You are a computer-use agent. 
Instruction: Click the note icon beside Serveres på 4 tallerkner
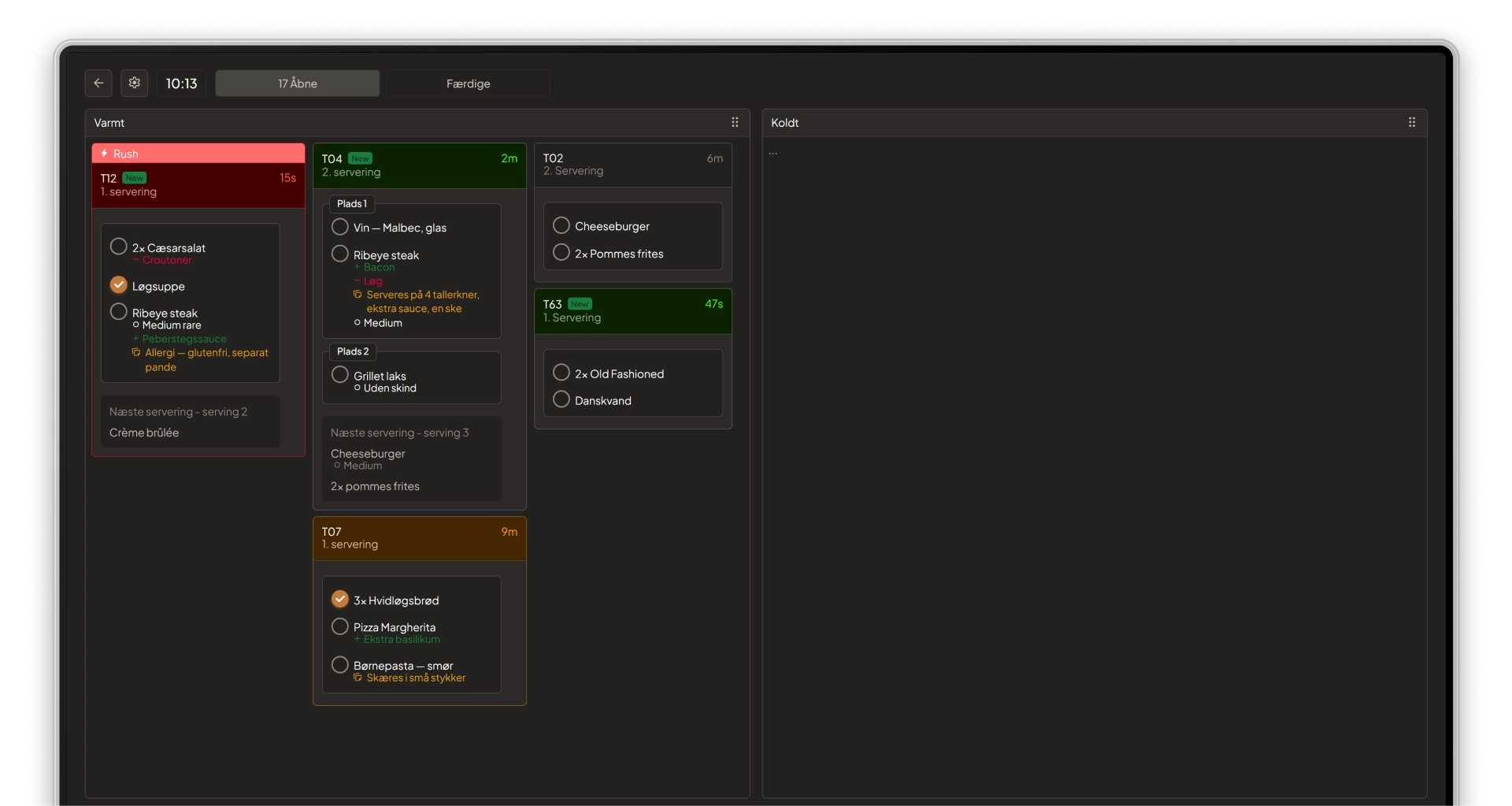358,295
